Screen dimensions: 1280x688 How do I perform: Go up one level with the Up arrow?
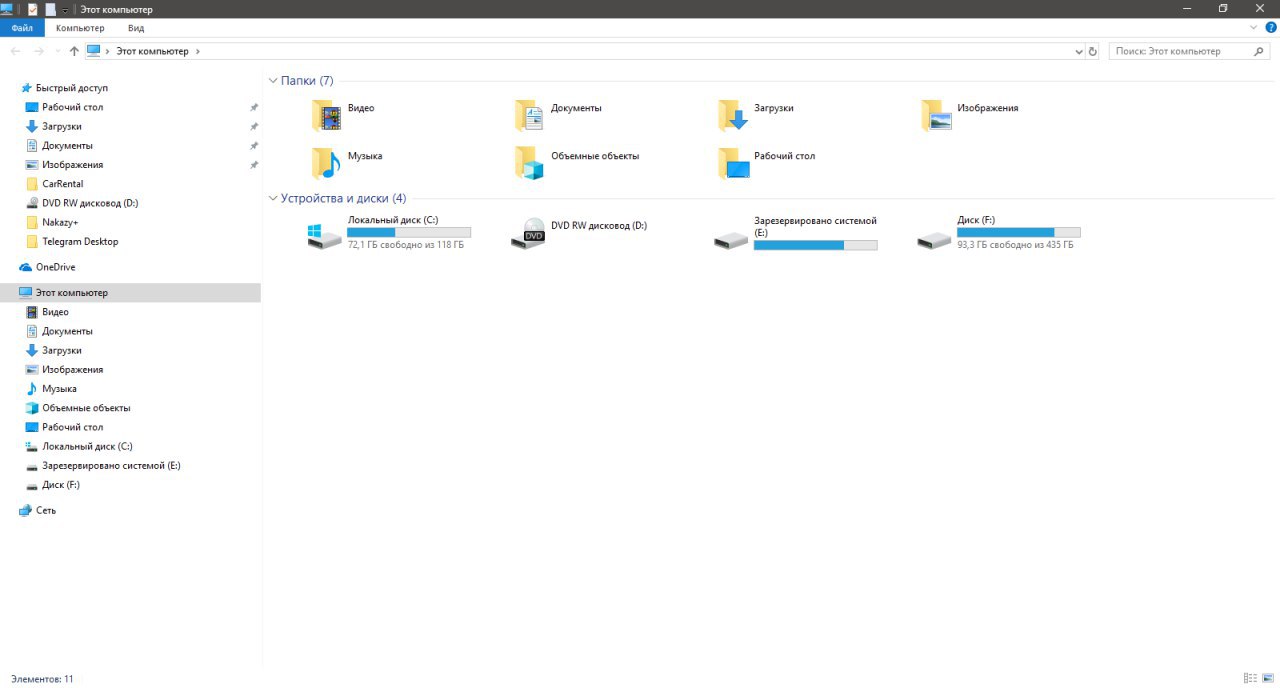coord(74,51)
